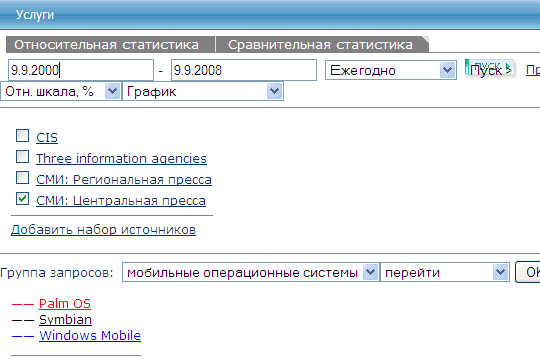This screenshot has height=360, width=540.
Task: Click the end date field 9.9.2008
Action: 244,70
